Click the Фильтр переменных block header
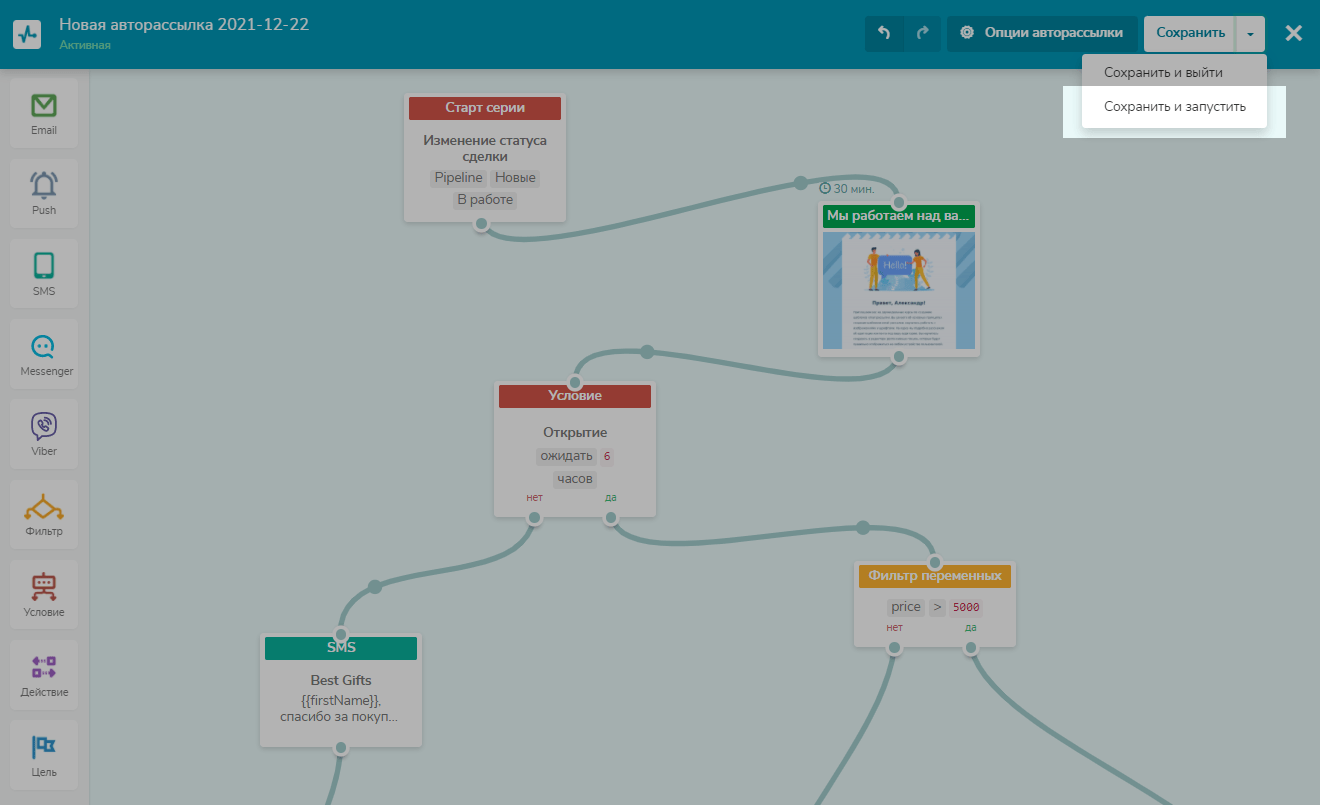The height and width of the screenshot is (805, 1320). [x=935, y=576]
